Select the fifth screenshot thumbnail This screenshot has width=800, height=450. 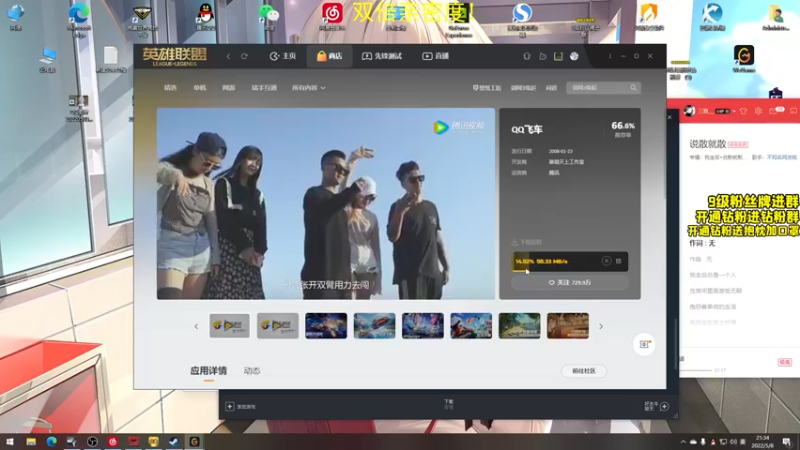tap(422, 326)
